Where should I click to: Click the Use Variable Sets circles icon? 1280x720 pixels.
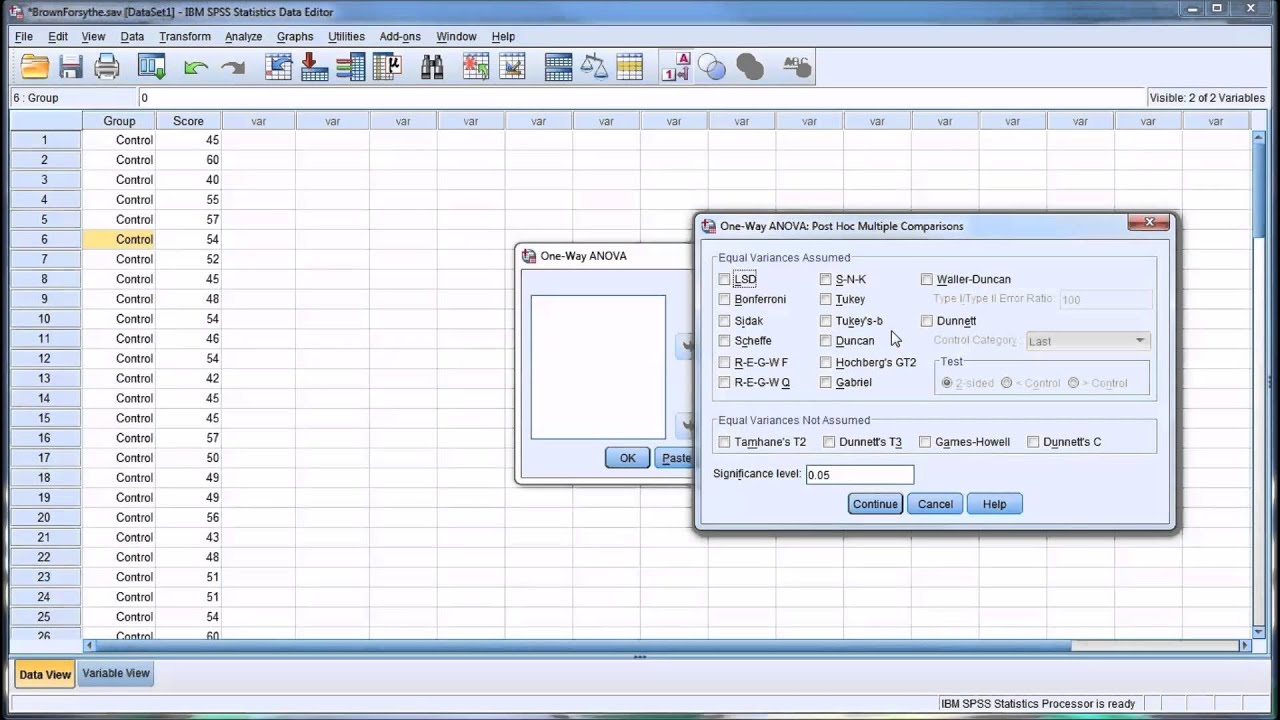click(x=712, y=67)
